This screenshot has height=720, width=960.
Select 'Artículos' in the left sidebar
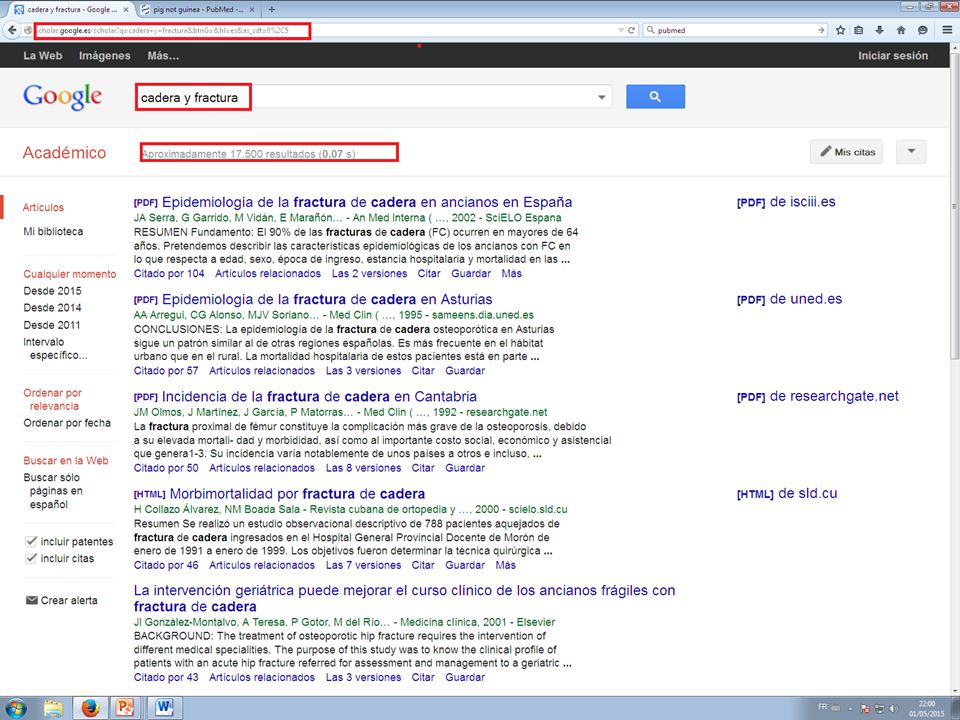[x=43, y=208]
